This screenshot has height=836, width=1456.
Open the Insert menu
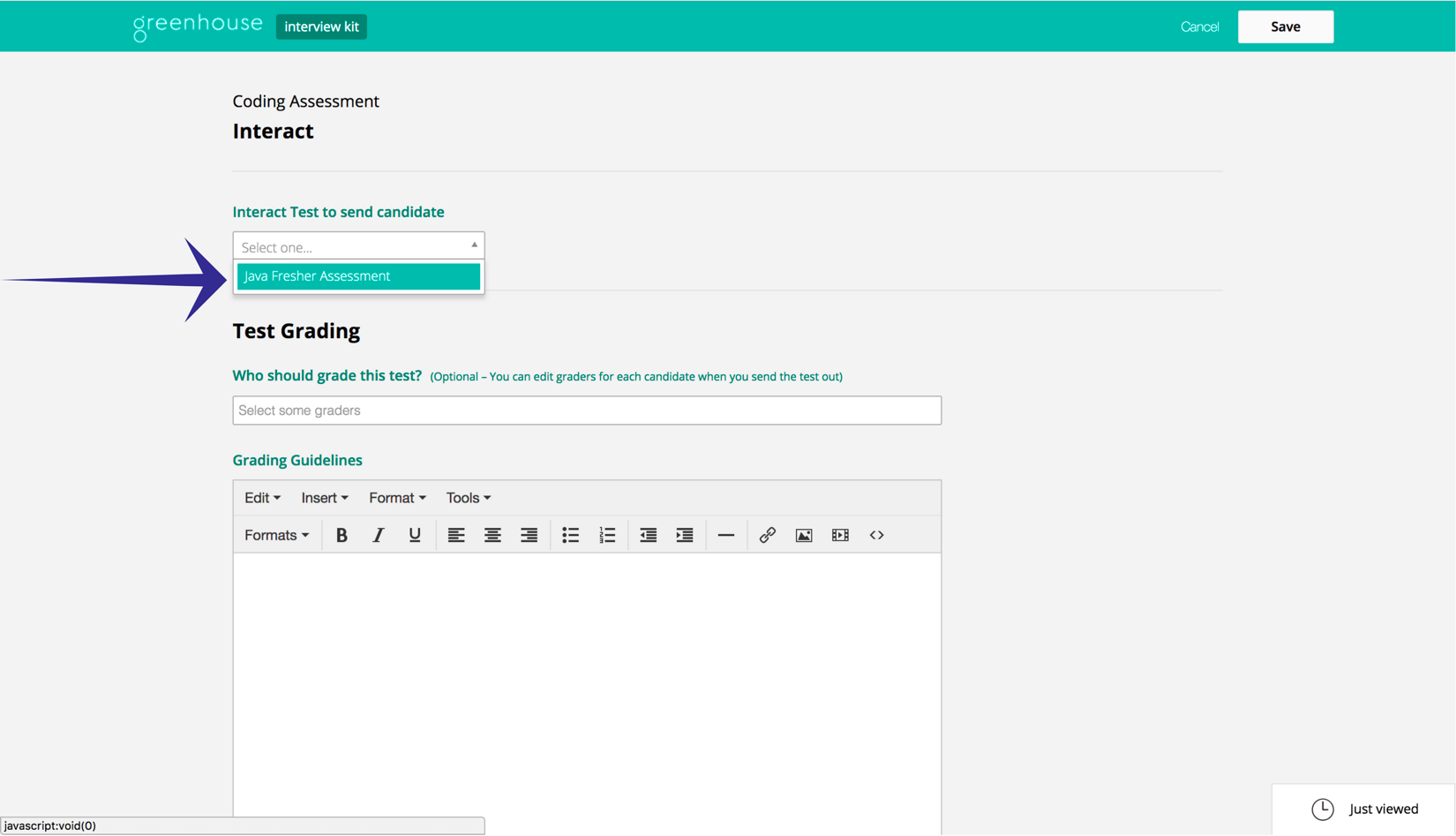coord(325,498)
